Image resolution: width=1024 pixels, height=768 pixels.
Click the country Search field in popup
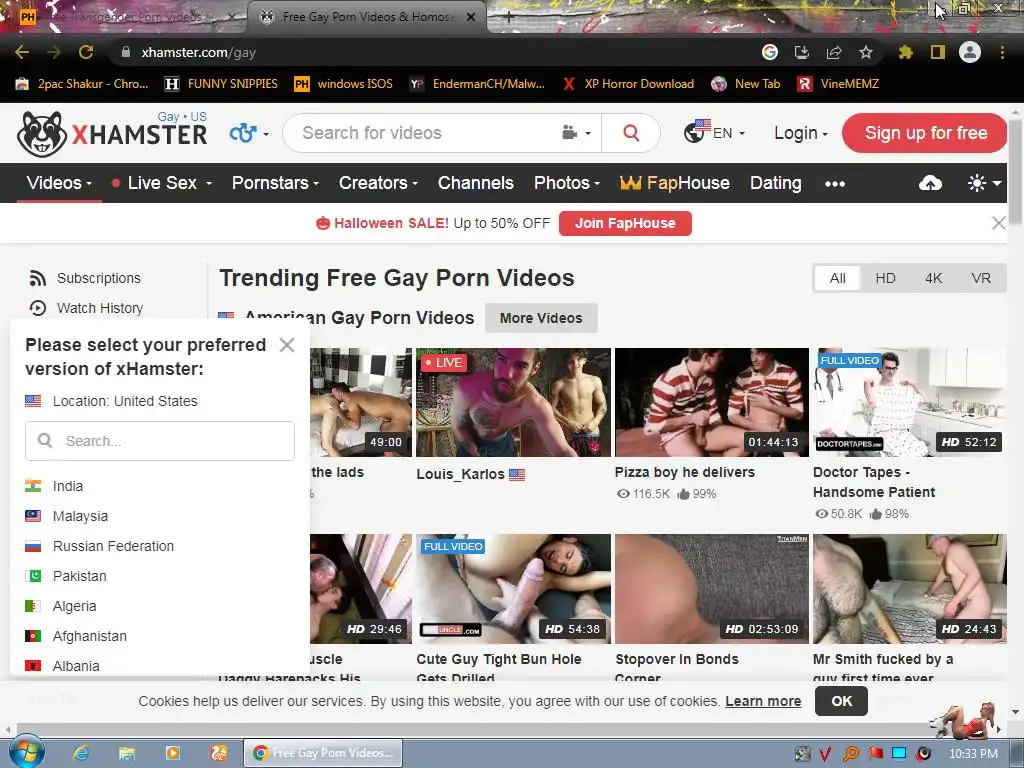(x=160, y=441)
